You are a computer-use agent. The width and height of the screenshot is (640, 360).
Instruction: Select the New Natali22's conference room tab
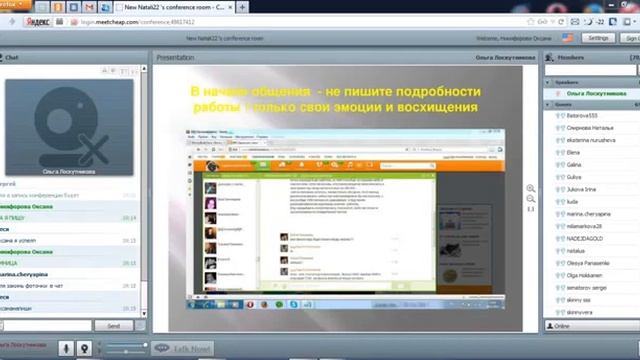(175, 7)
